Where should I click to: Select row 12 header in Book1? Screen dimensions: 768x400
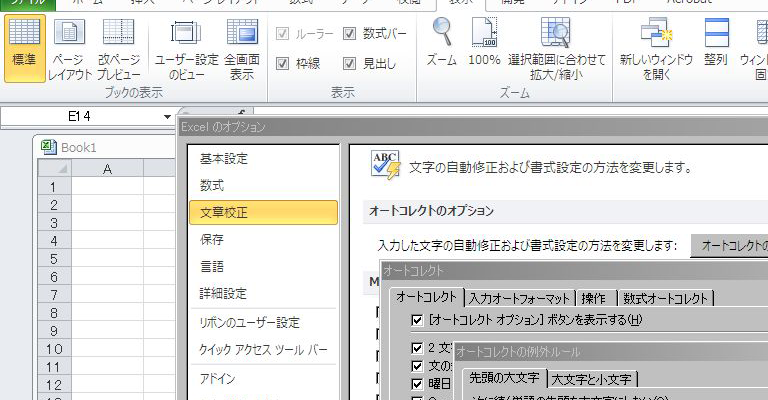pyautogui.click(x=54, y=385)
